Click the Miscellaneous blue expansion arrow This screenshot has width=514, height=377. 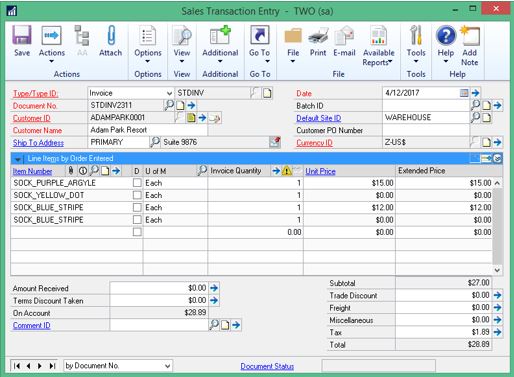tap(498, 320)
